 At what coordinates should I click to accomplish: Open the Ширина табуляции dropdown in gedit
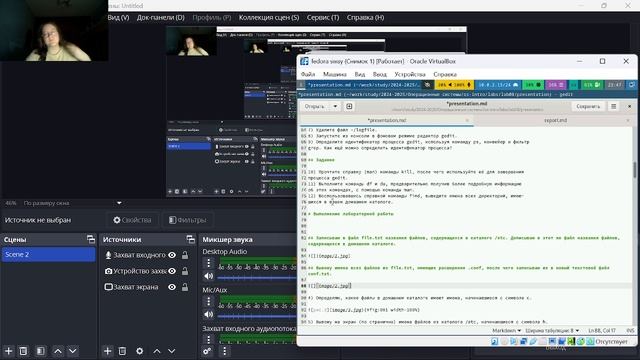pos(552,330)
